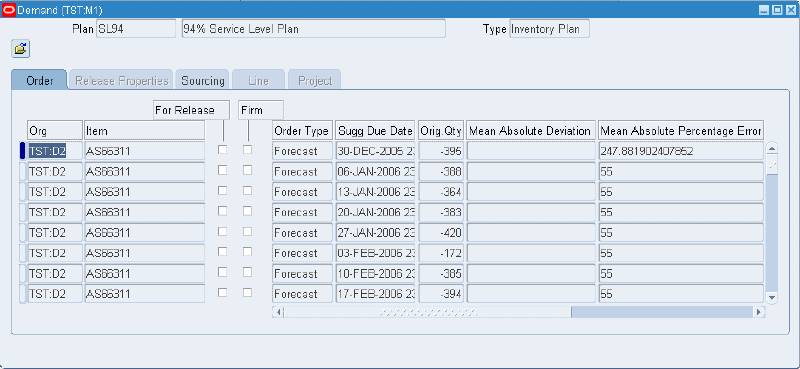This screenshot has height=369, width=800.
Task: Select the record indicator for the first row
Action: (x=22, y=151)
